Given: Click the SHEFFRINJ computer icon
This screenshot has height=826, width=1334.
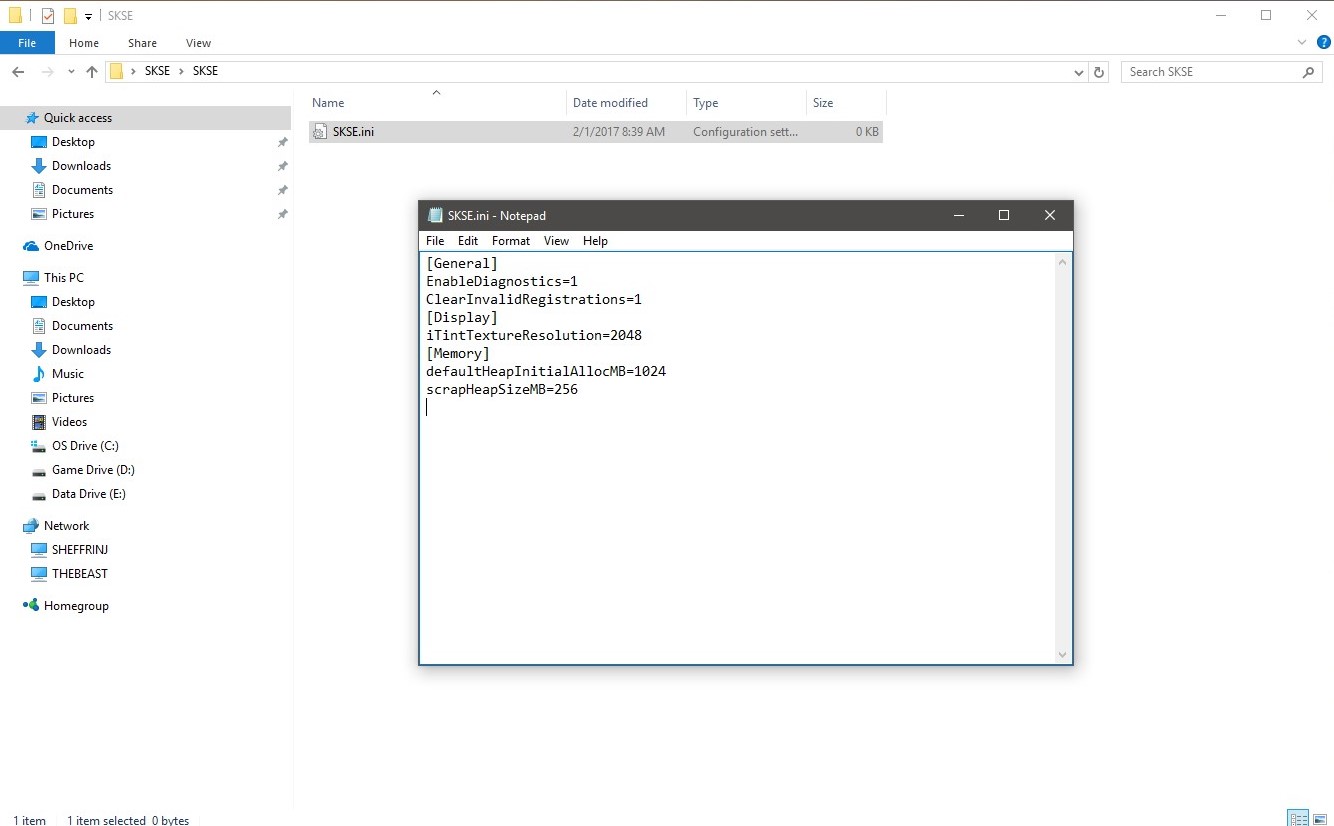Looking at the screenshot, I should tap(39, 550).
